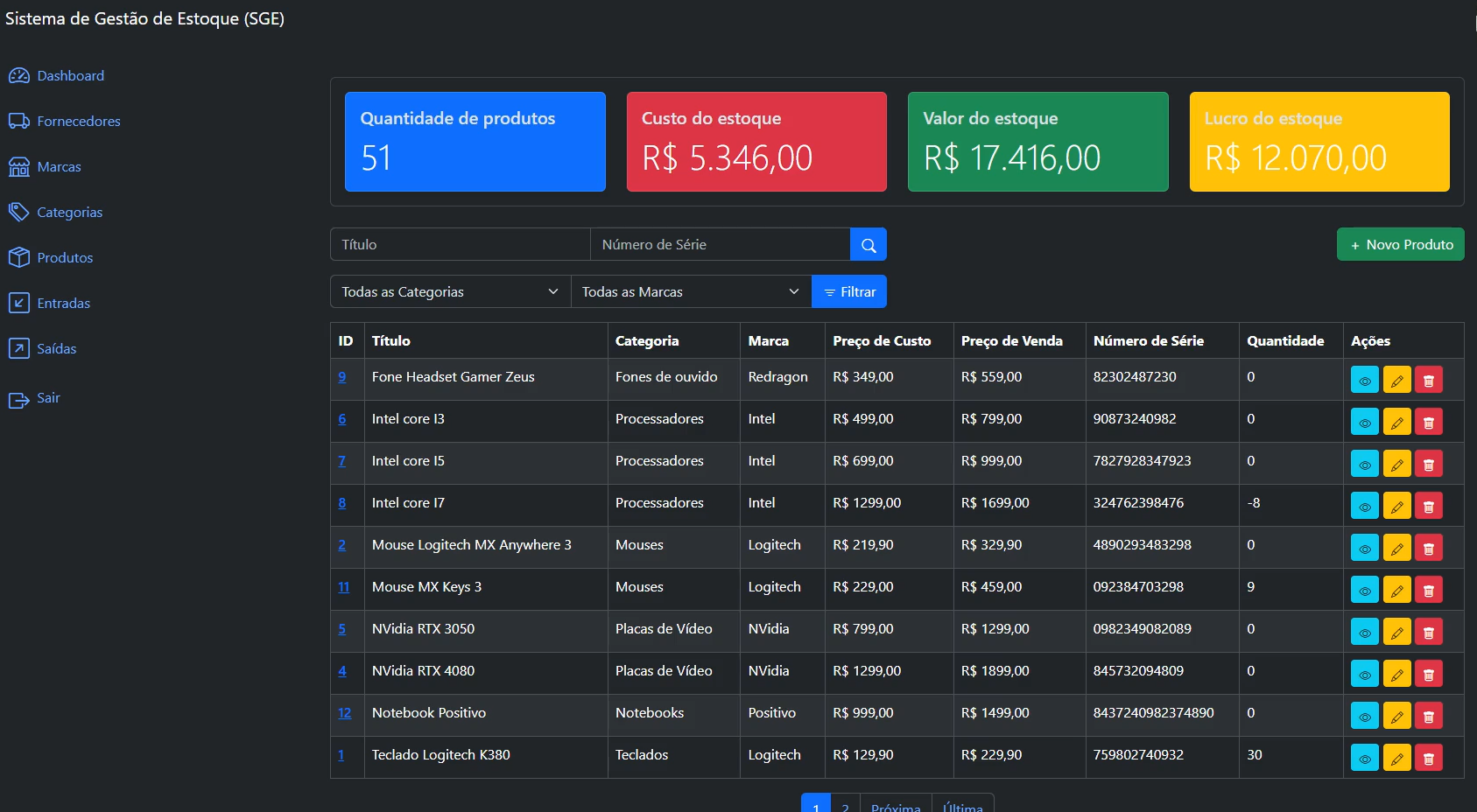Edit the Mouse MX Keys 3 row
Screen dimensions: 1477x812
click(x=1396, y=591)
